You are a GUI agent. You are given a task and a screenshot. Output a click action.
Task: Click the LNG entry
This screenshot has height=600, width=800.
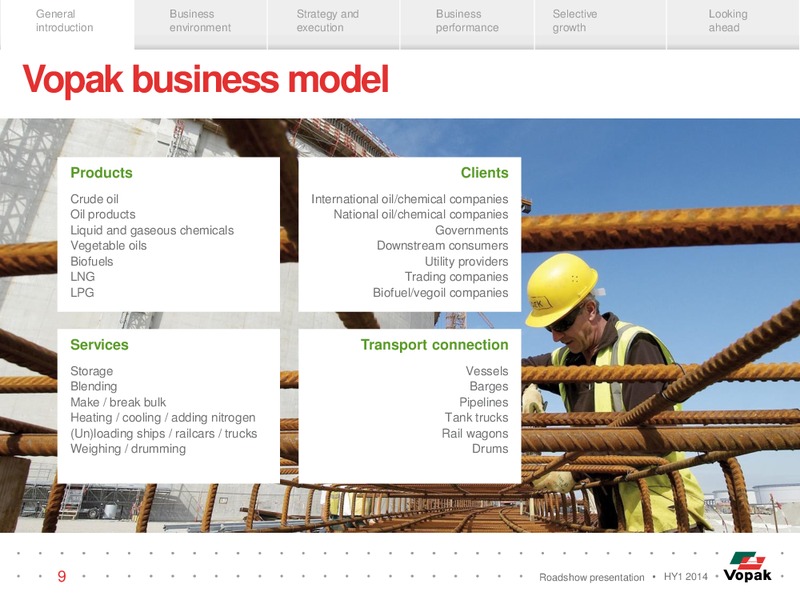[x=83, y=277]
